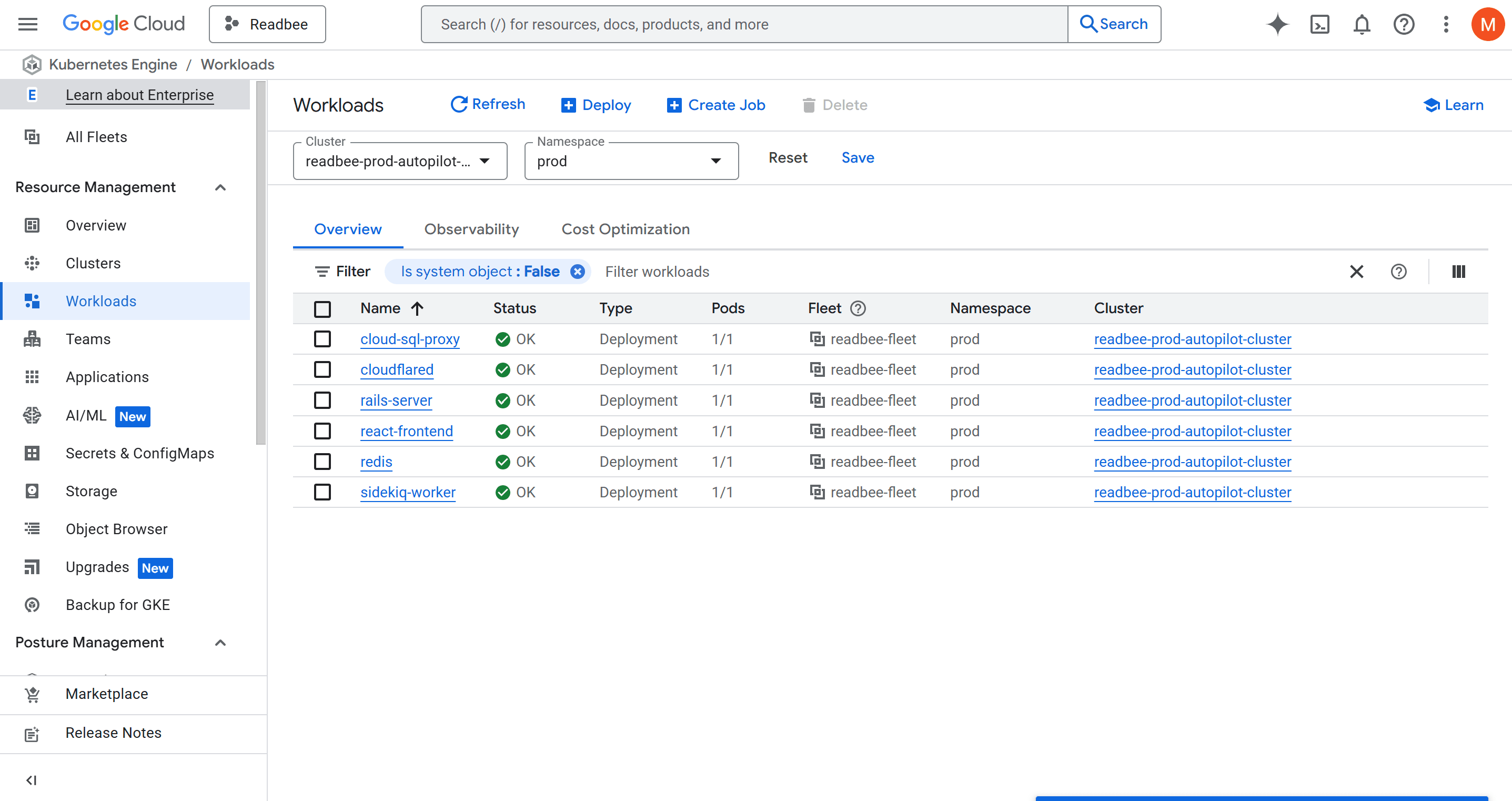Screen dimensions: 1512x801
Task: Switch to the Observability tab
Action: click(471, 229)
